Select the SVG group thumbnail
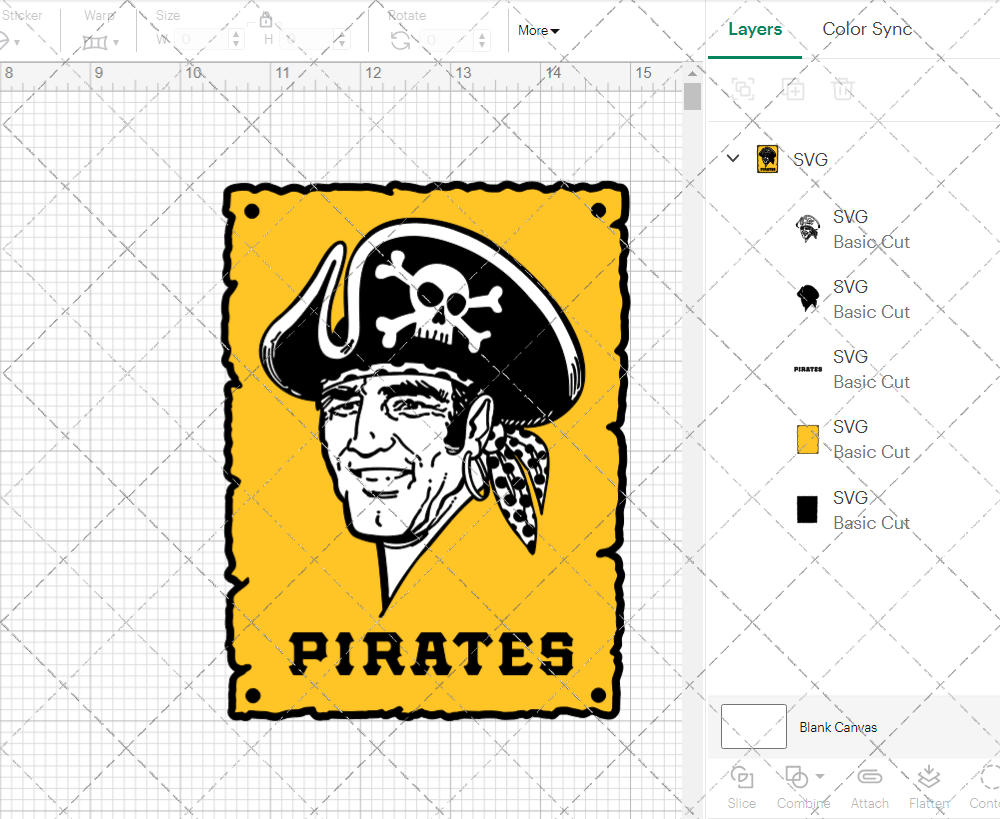The height and width of the screenshot is (819, 1000). pyautogui.click(x=767, y=159)
